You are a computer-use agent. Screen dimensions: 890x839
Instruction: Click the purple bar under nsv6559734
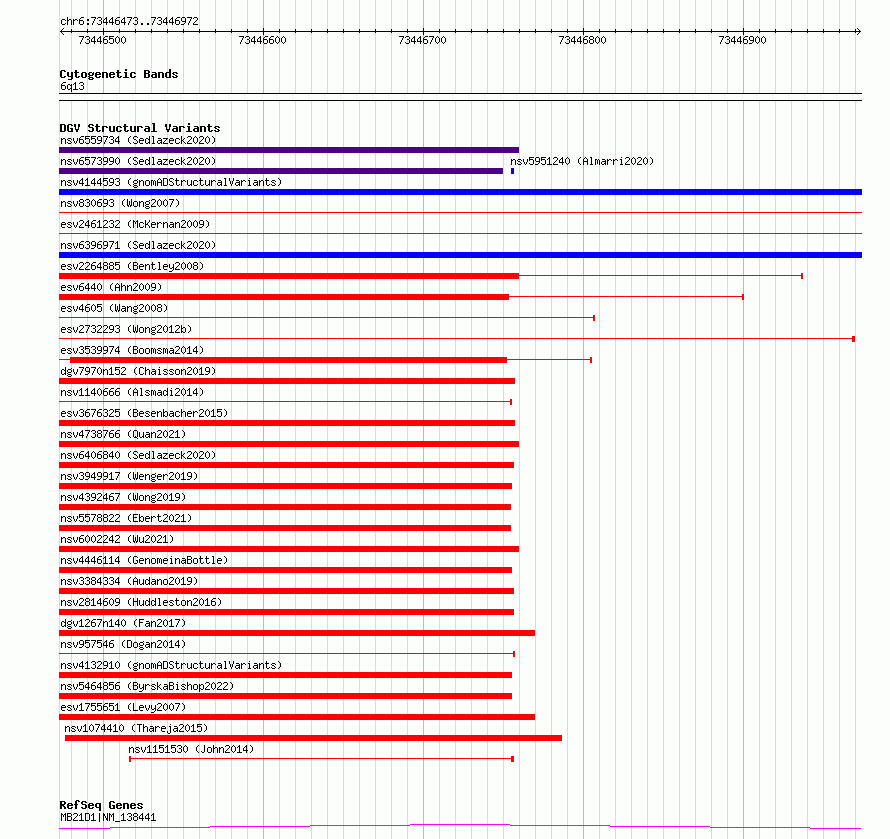[289, 150]
